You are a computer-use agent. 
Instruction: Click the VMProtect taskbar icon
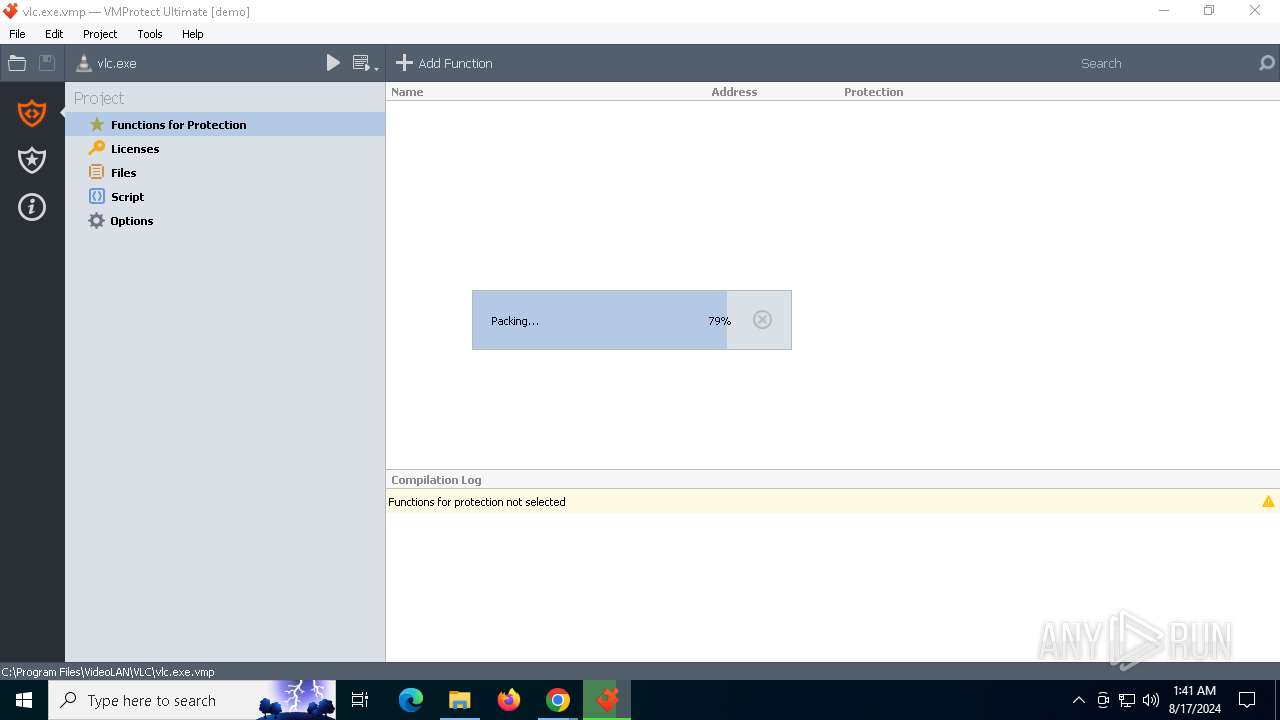(x=607, y=700)
